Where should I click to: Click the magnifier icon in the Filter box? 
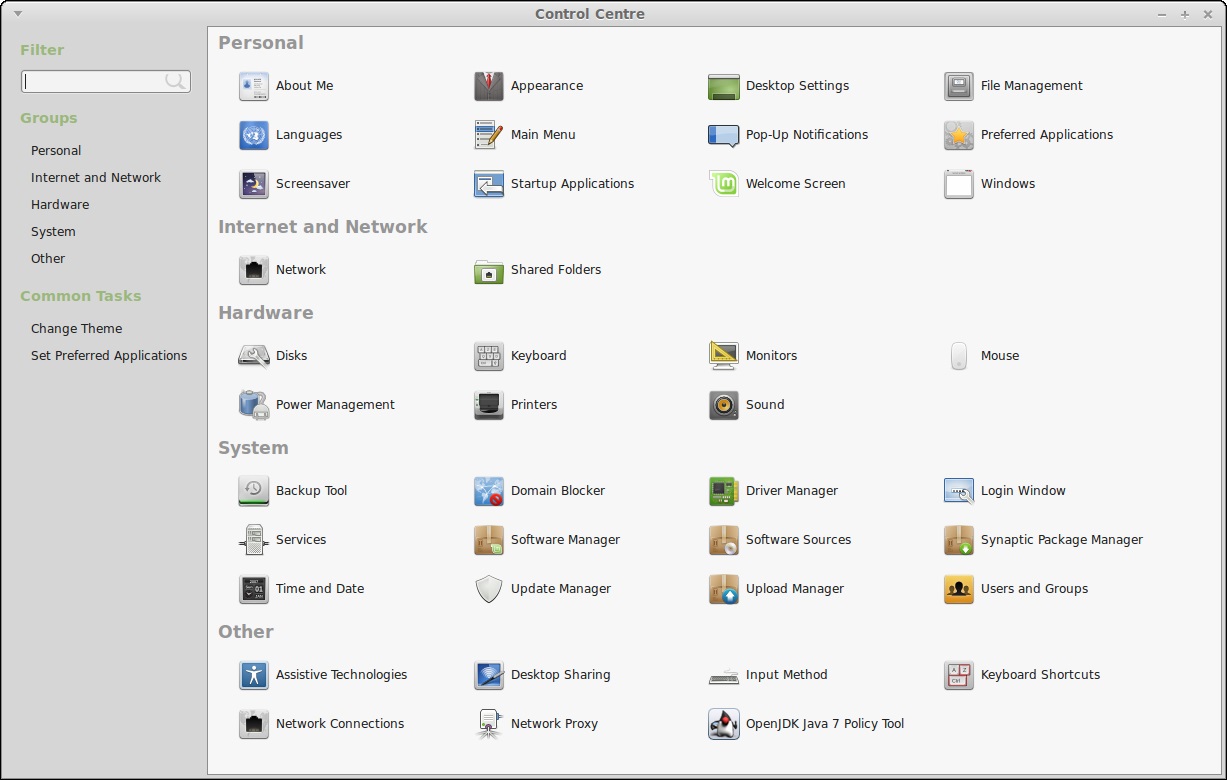(x=176, y=81)
